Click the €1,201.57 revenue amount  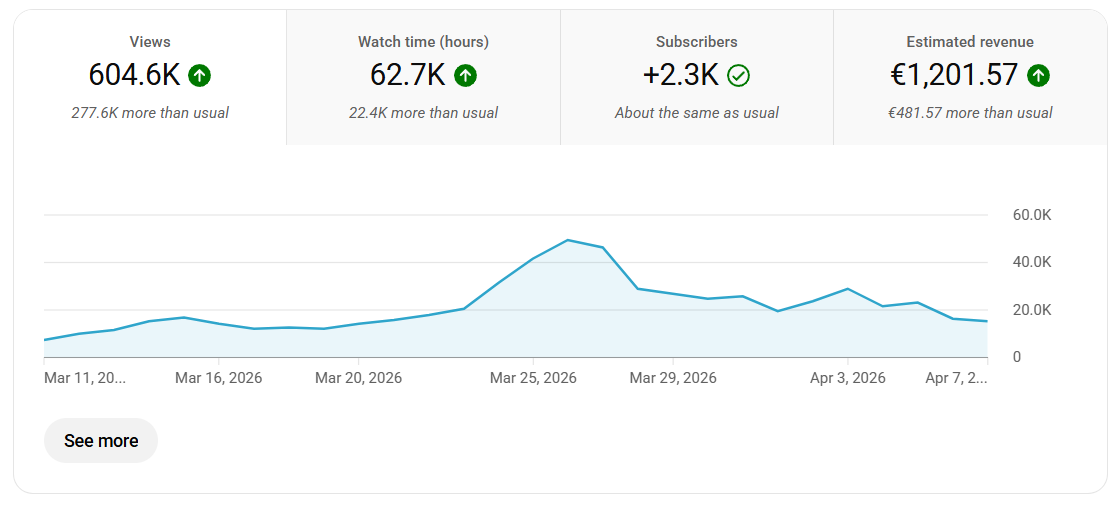coord(954,75)
